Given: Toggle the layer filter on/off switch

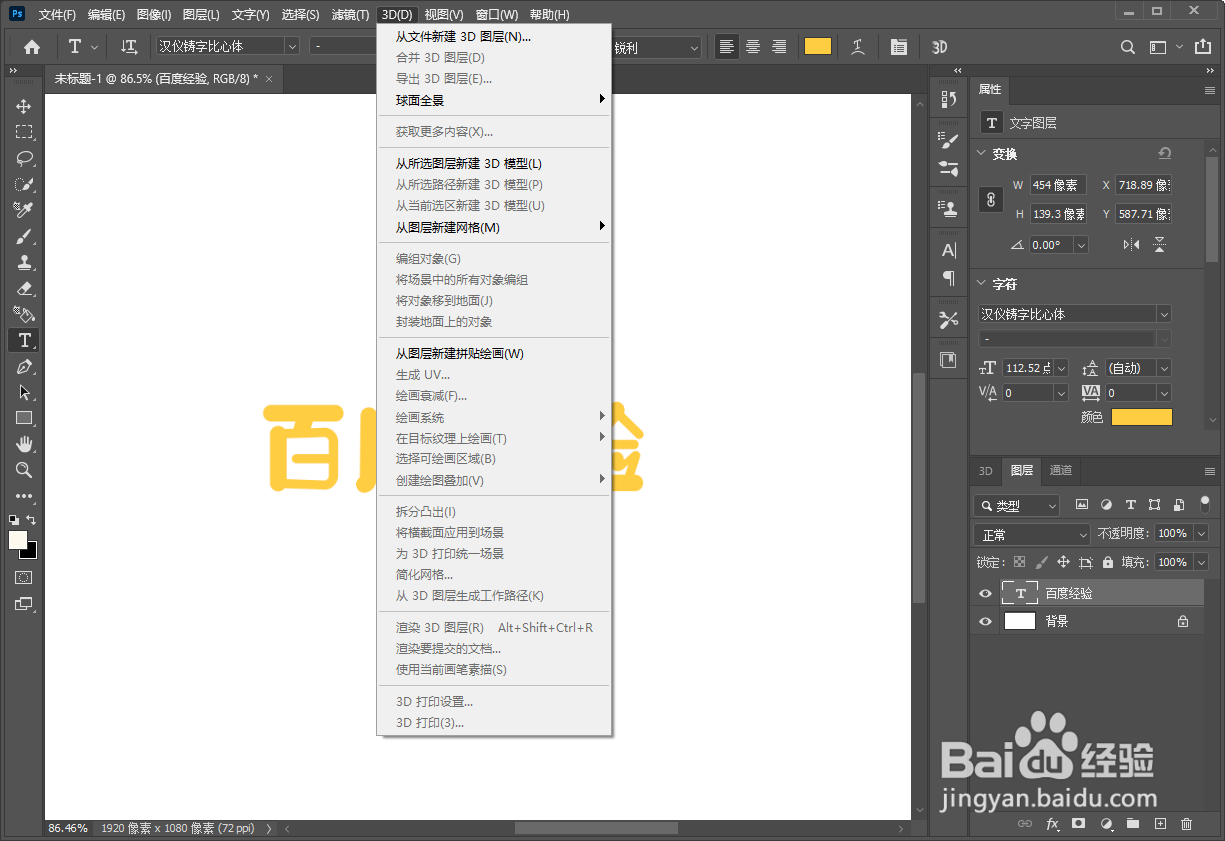Looking at the screenshot, I should (x=1205, y=505).
